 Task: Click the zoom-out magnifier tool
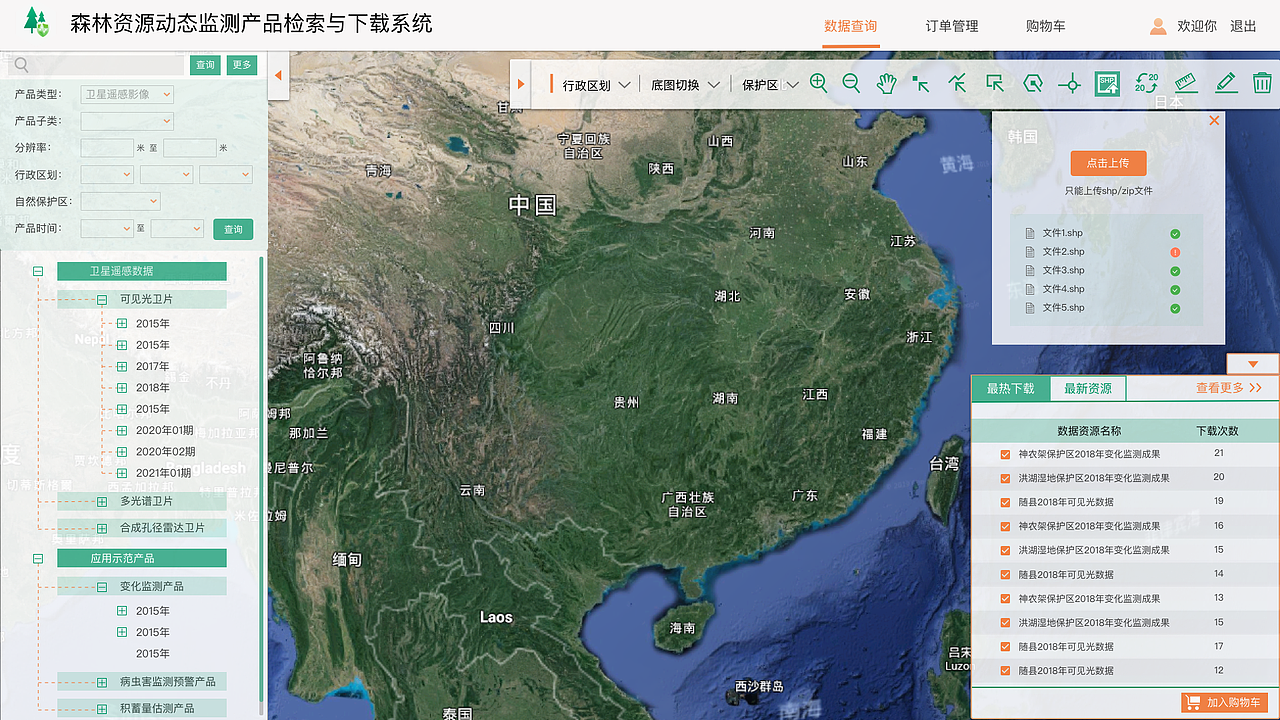point(852,84)
